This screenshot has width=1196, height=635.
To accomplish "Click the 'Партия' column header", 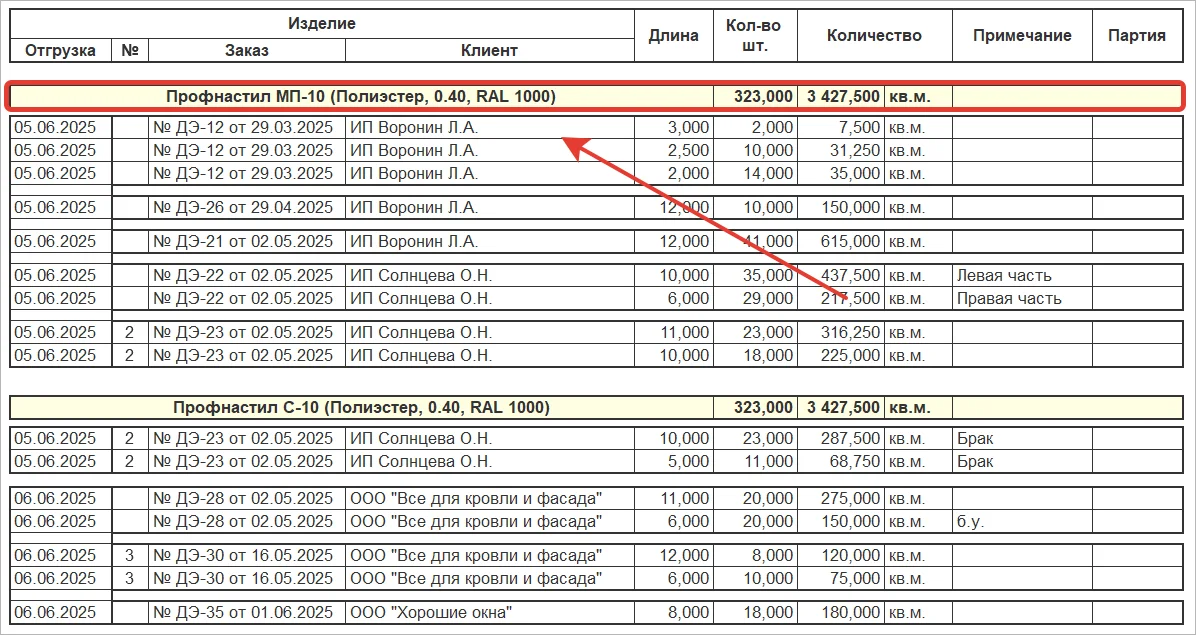I will point(1137,36).
